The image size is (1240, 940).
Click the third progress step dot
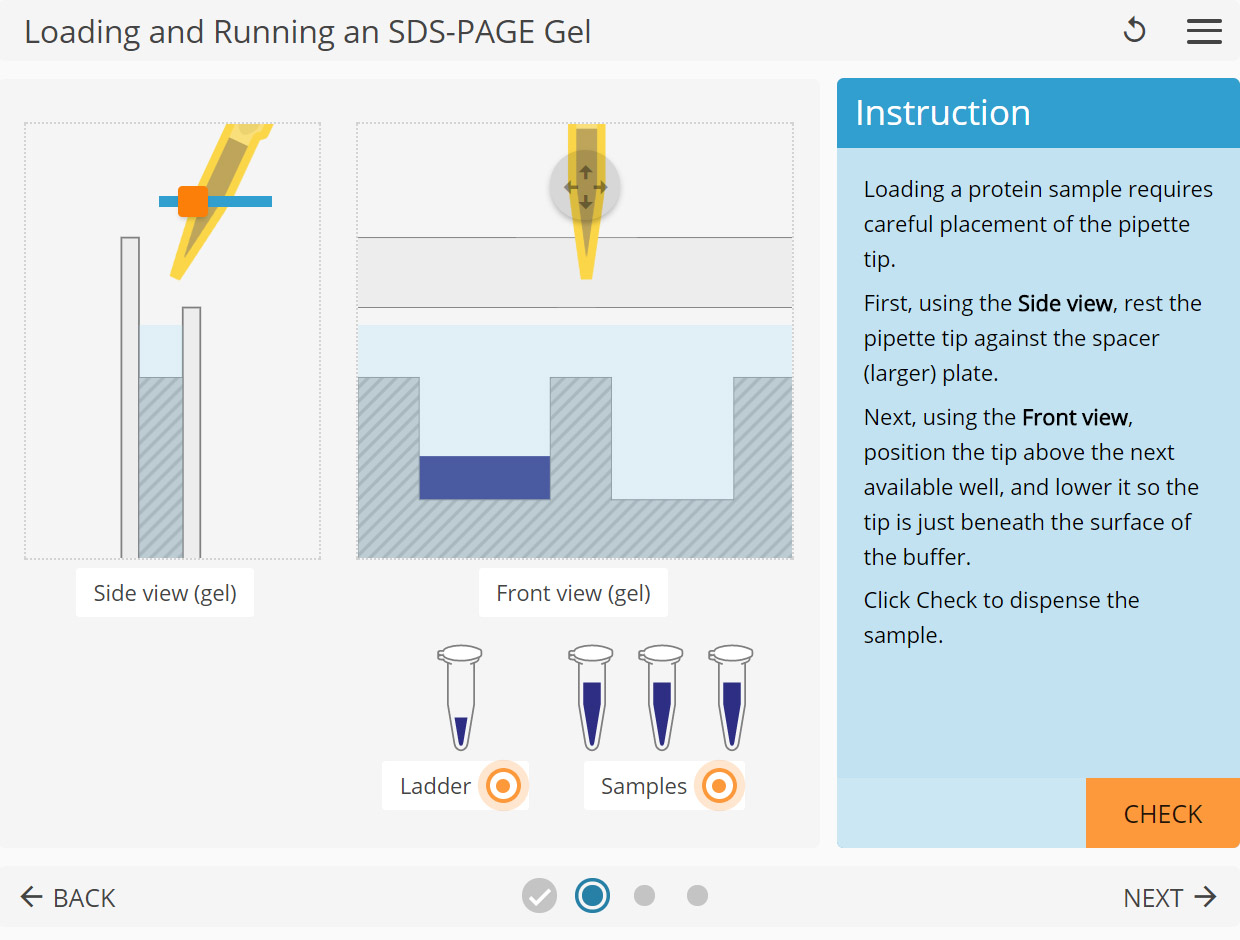[x=645, y=895]
